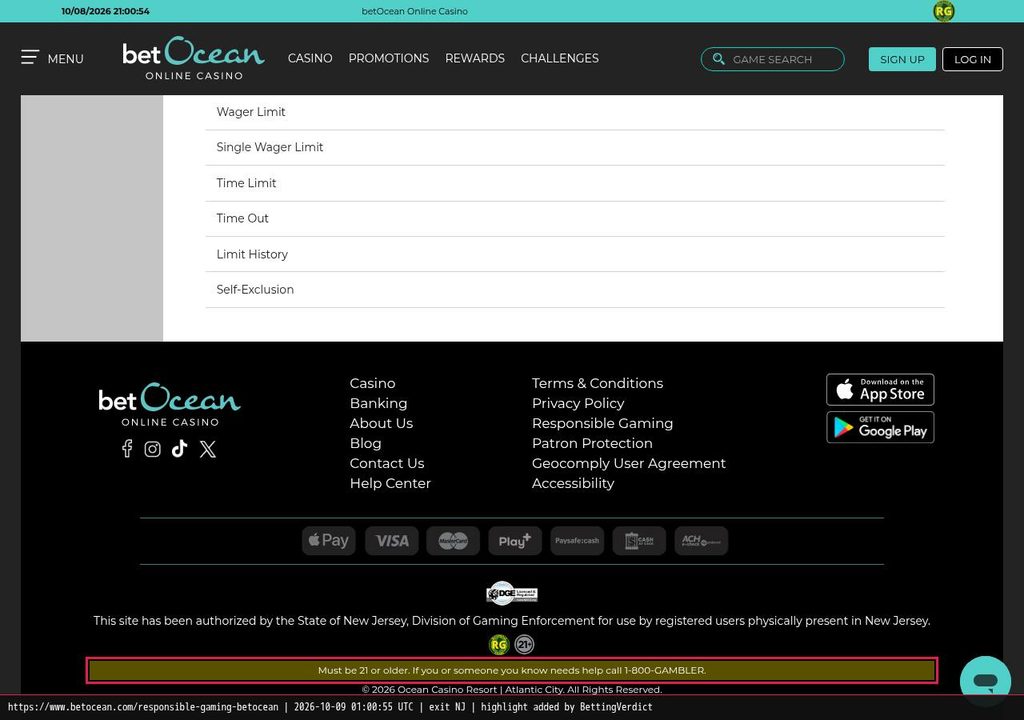1024x720 pixels.
Task: Expand the Time Out row
Action: [575, 219]
